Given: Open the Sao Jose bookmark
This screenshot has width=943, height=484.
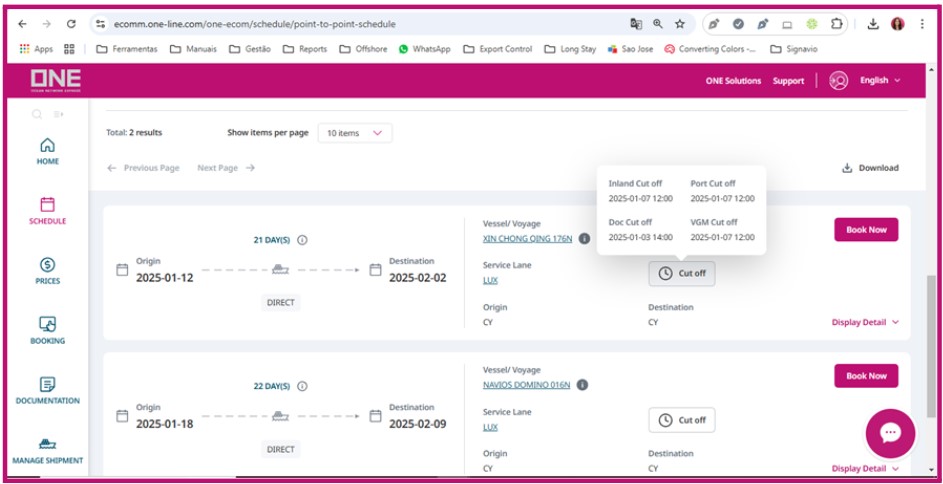Looking at the screenshot, I should [630, 49].
